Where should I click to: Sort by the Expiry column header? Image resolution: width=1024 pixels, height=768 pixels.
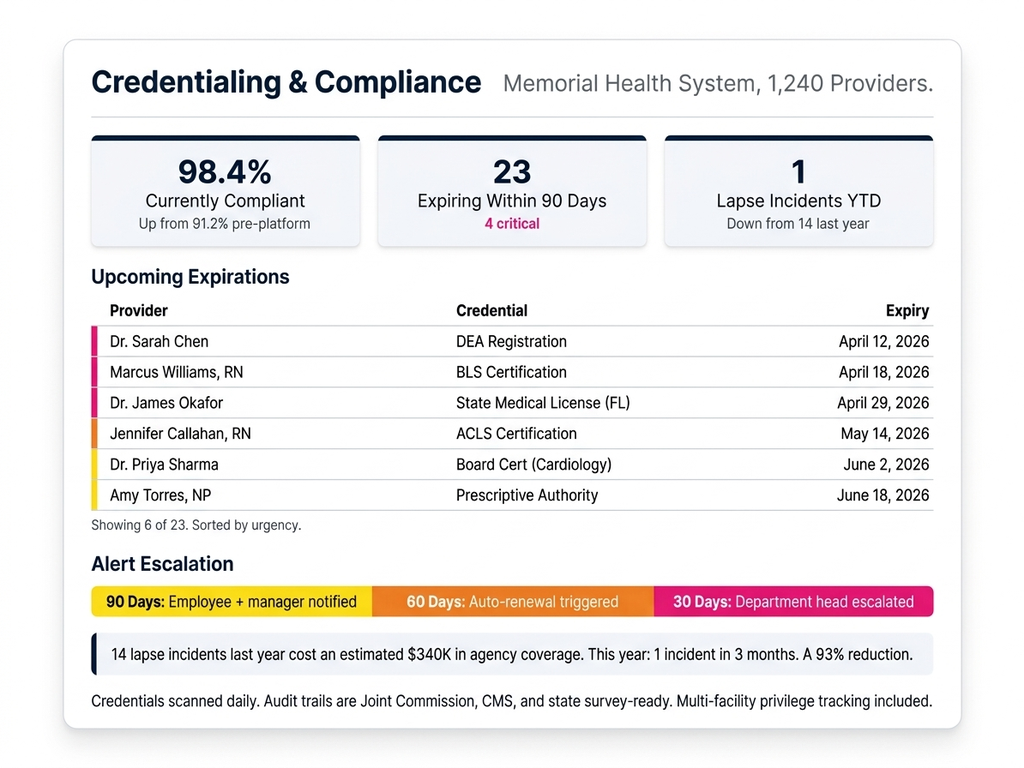(x=907, y=311)
